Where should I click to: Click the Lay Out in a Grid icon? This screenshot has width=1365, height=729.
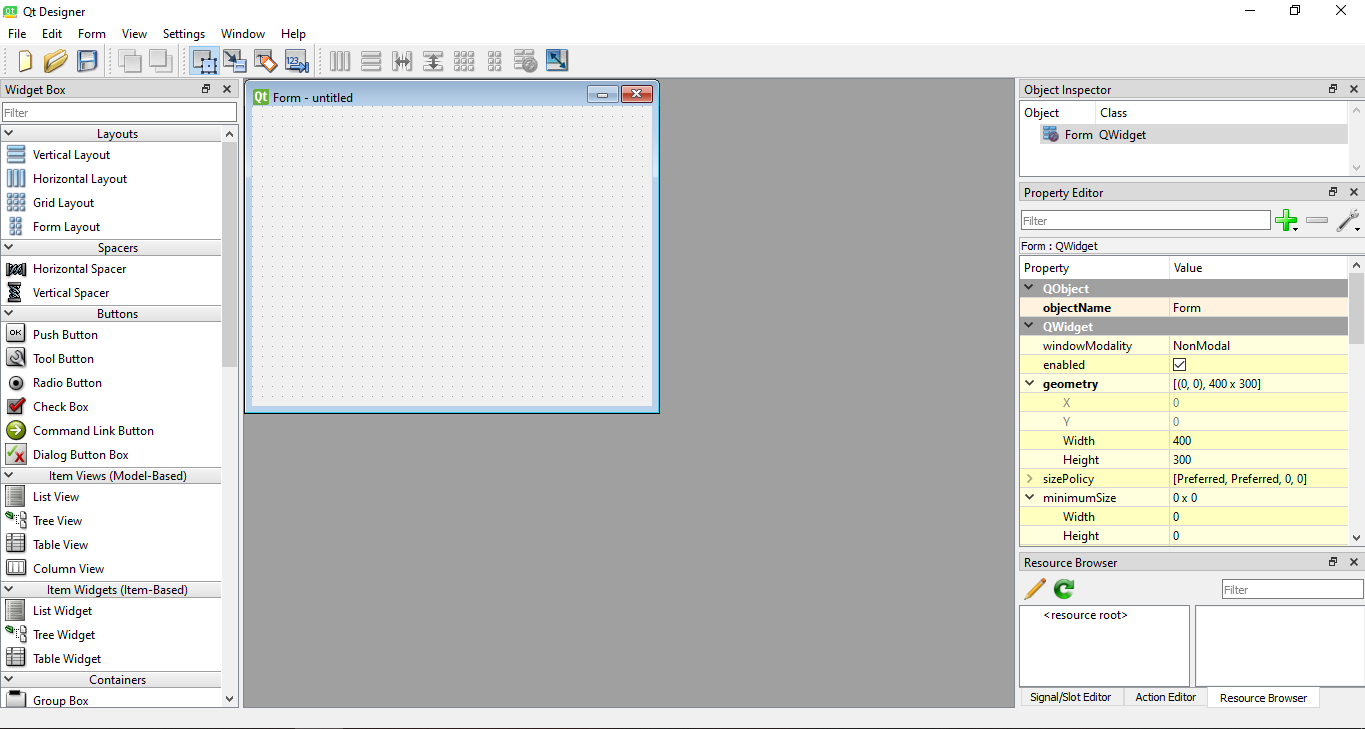tap(464, 61)
